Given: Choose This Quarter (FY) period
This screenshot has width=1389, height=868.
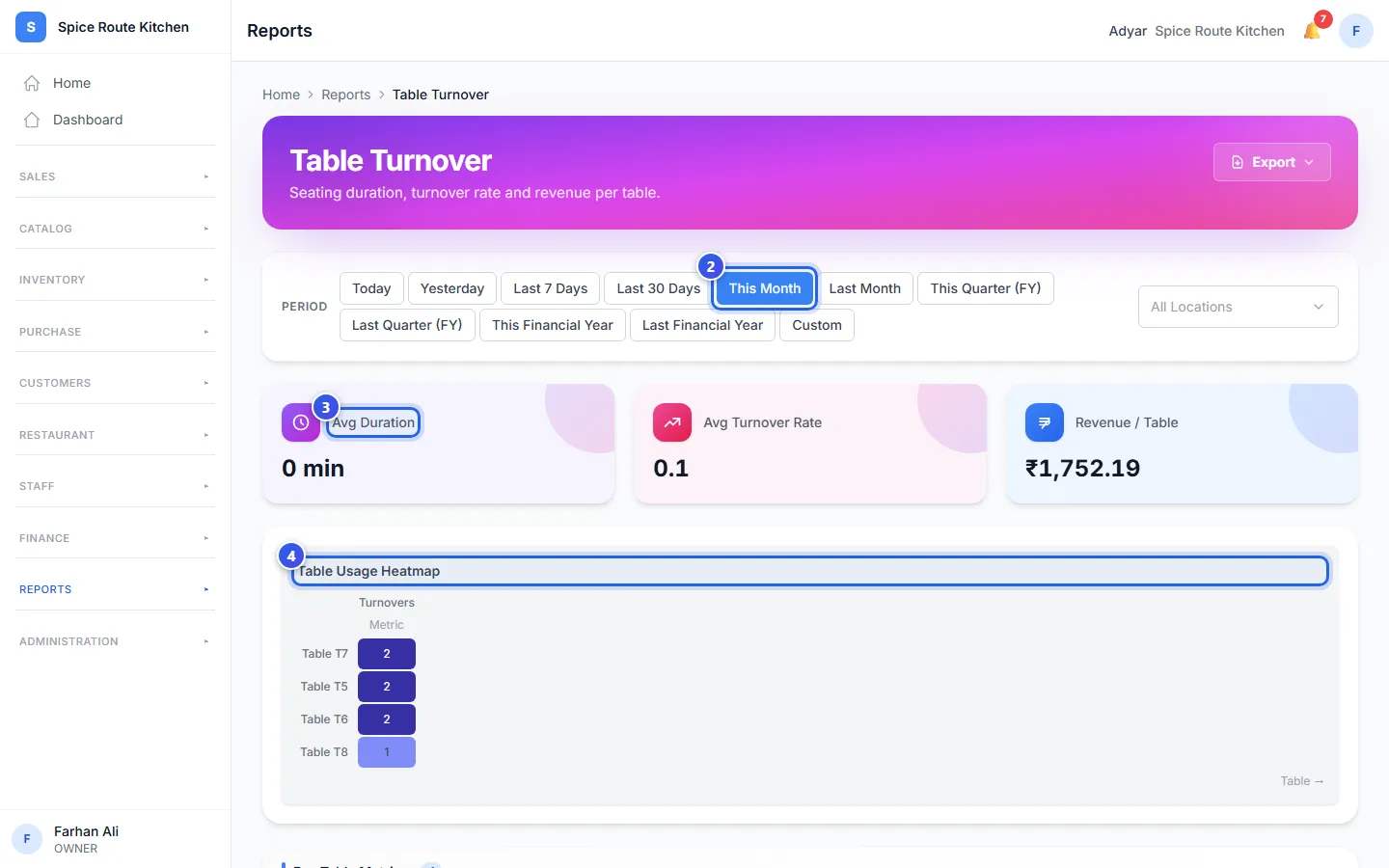Looking at the screenshot, I should [x=986, y=288].
